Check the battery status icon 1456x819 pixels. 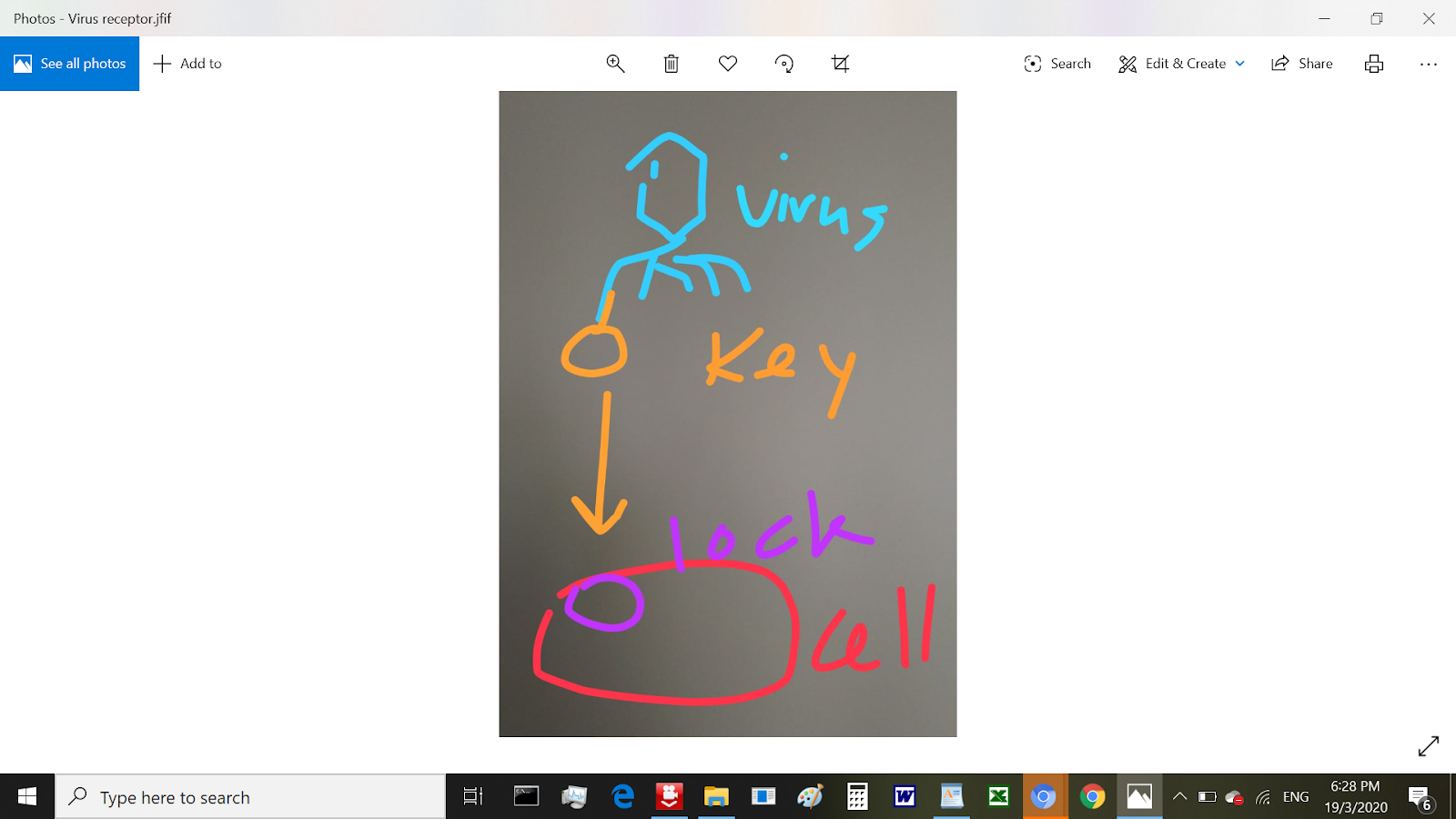1207,797
